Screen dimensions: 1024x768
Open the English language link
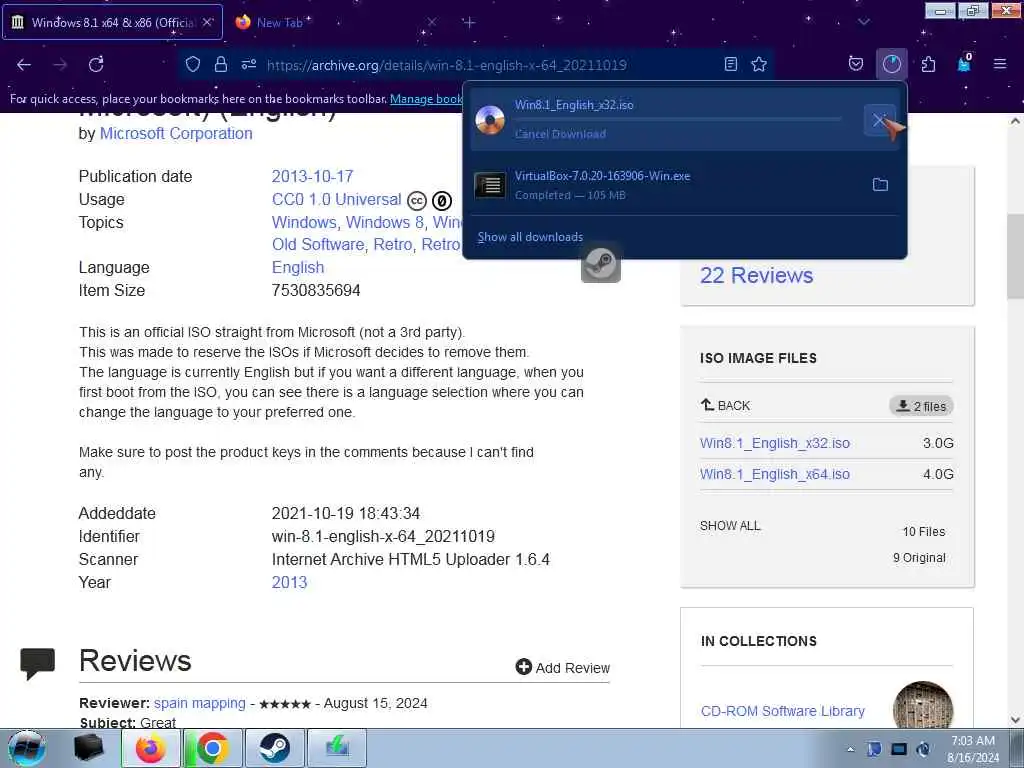298,267
